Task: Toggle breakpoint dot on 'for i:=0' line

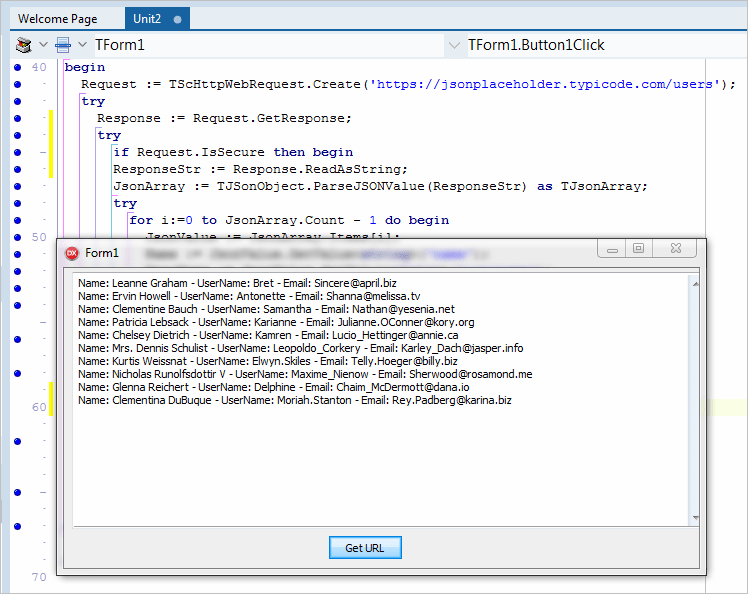Action: (x=18, y=220)
